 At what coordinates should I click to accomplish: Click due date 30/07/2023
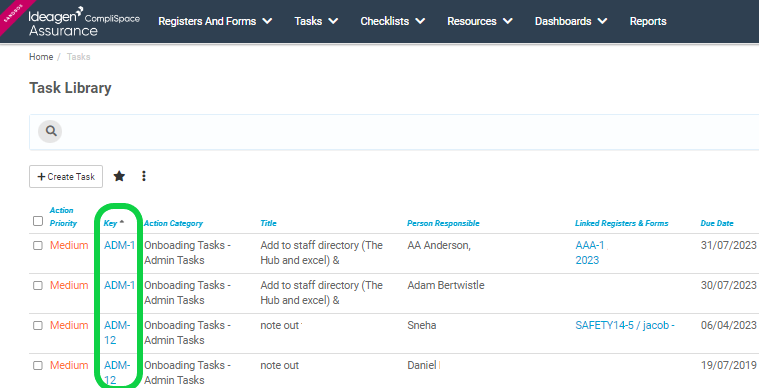pos(729,285)
